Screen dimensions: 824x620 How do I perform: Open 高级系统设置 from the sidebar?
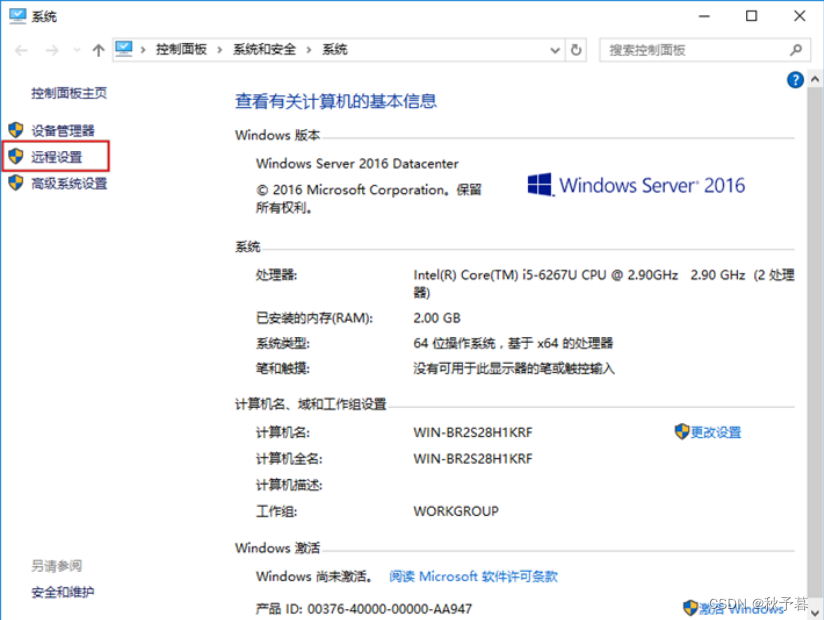point(69,183)
